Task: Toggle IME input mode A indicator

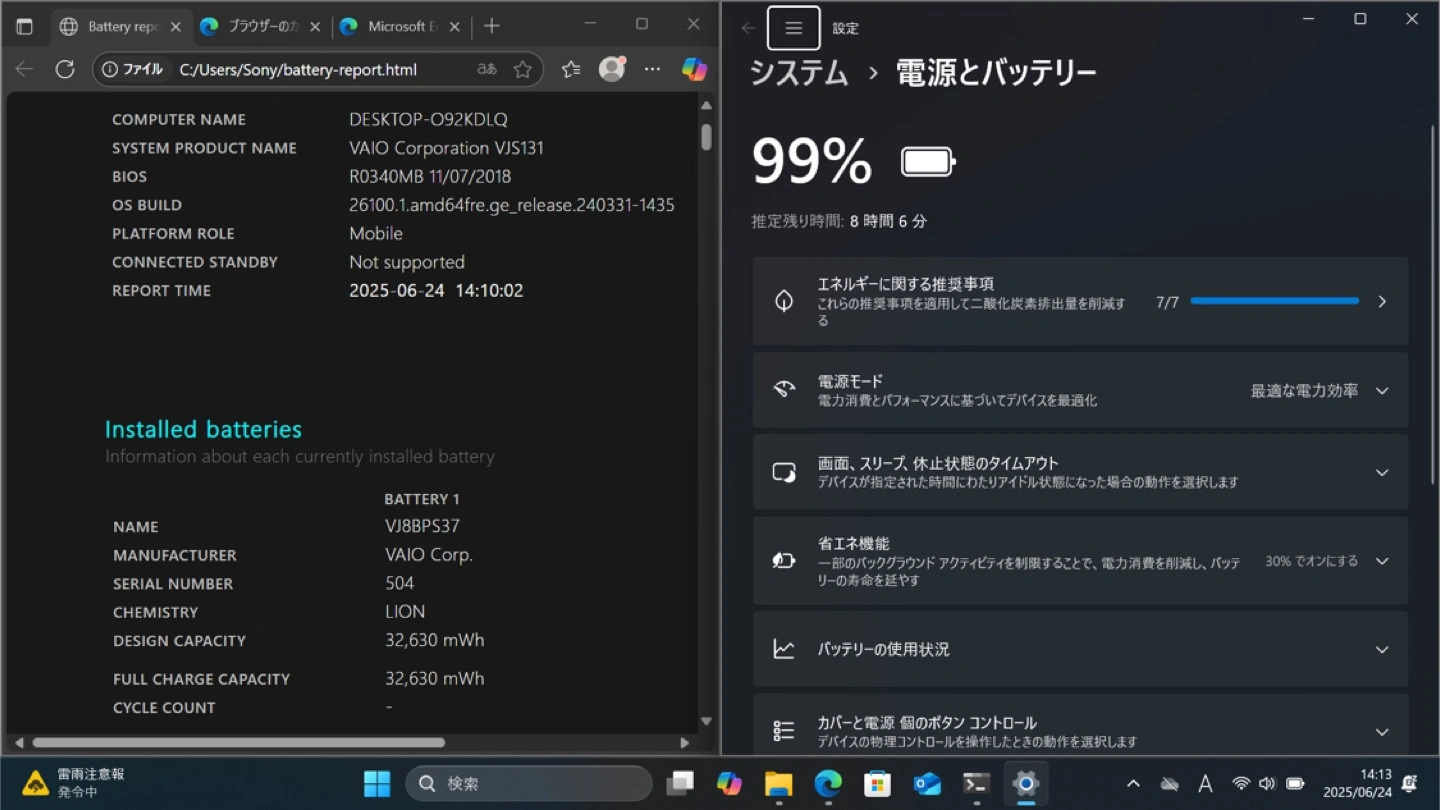Action: (x=1205, y=784)
